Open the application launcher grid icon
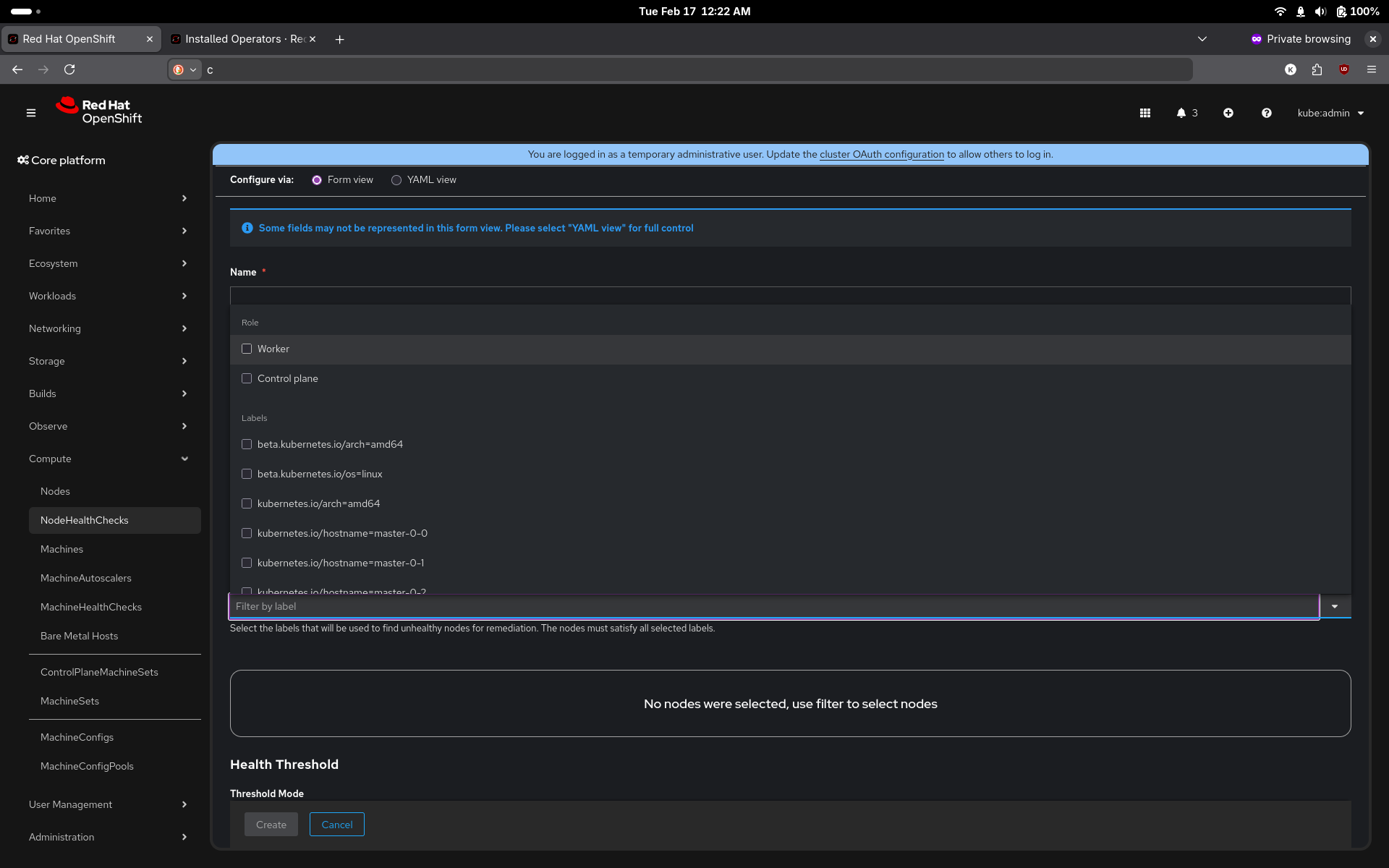Image resolution: width=1389 pixels, height=868 pixels. (1145, 113)
